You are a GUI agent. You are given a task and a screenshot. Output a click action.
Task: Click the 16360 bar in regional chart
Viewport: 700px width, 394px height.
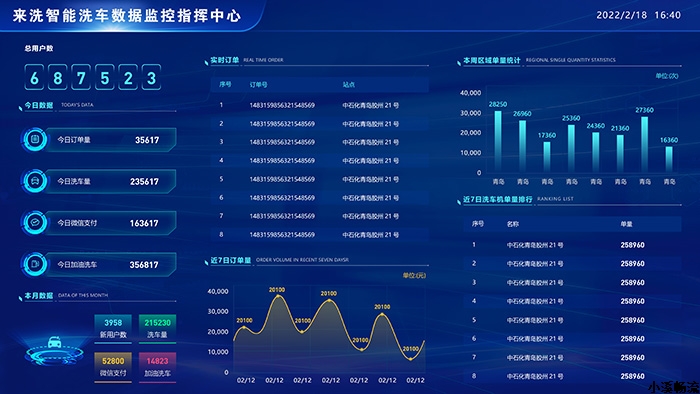tap(669, 160)
